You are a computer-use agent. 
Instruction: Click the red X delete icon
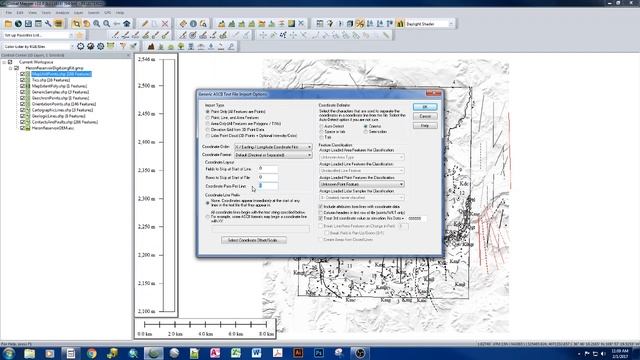click(165, 24)
